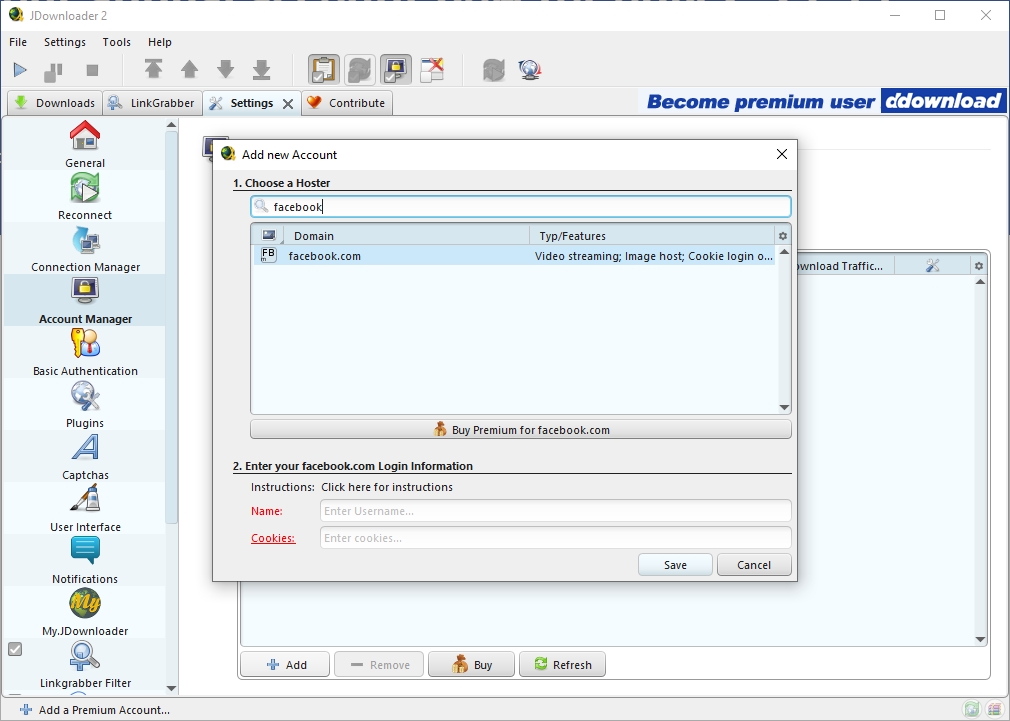
Task: Open accounts table column settings gear
Action: [x=978, y=266]
